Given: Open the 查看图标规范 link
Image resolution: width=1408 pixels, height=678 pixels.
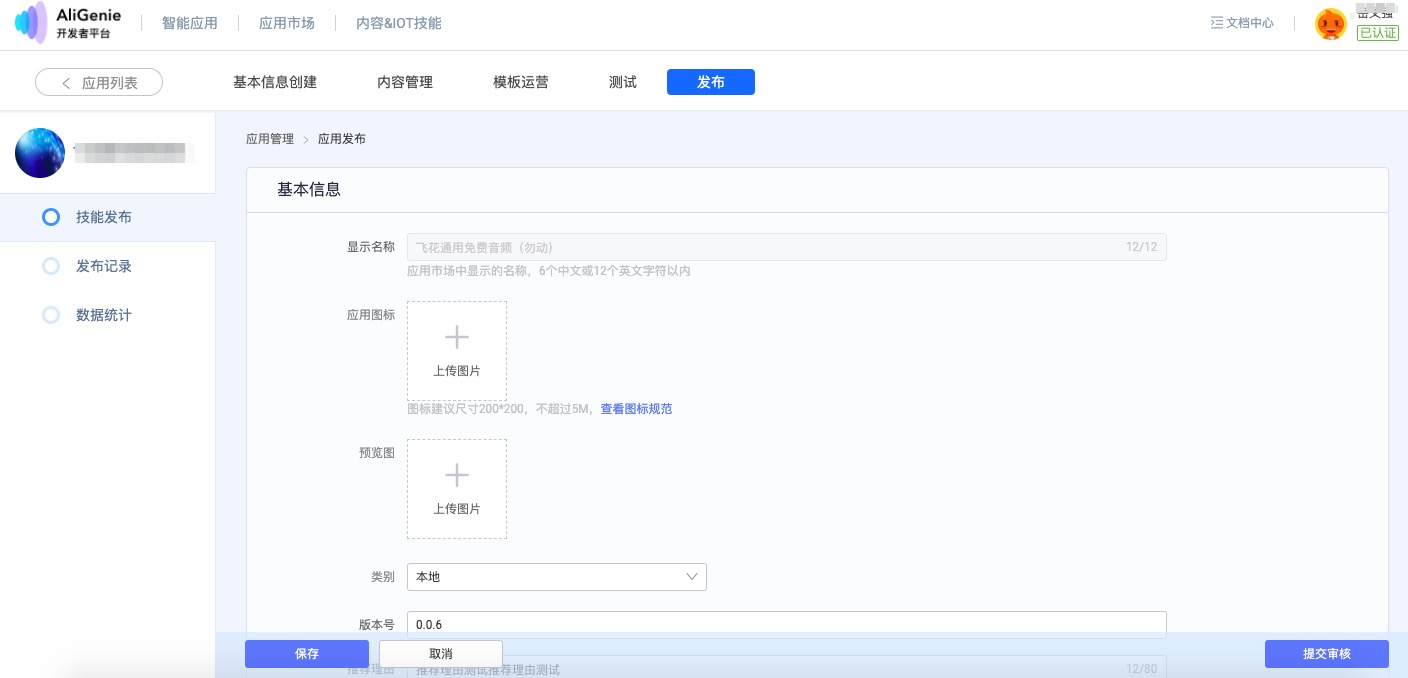Looking at the screenshot, I should pyautogui.click(x=636, y=409).
